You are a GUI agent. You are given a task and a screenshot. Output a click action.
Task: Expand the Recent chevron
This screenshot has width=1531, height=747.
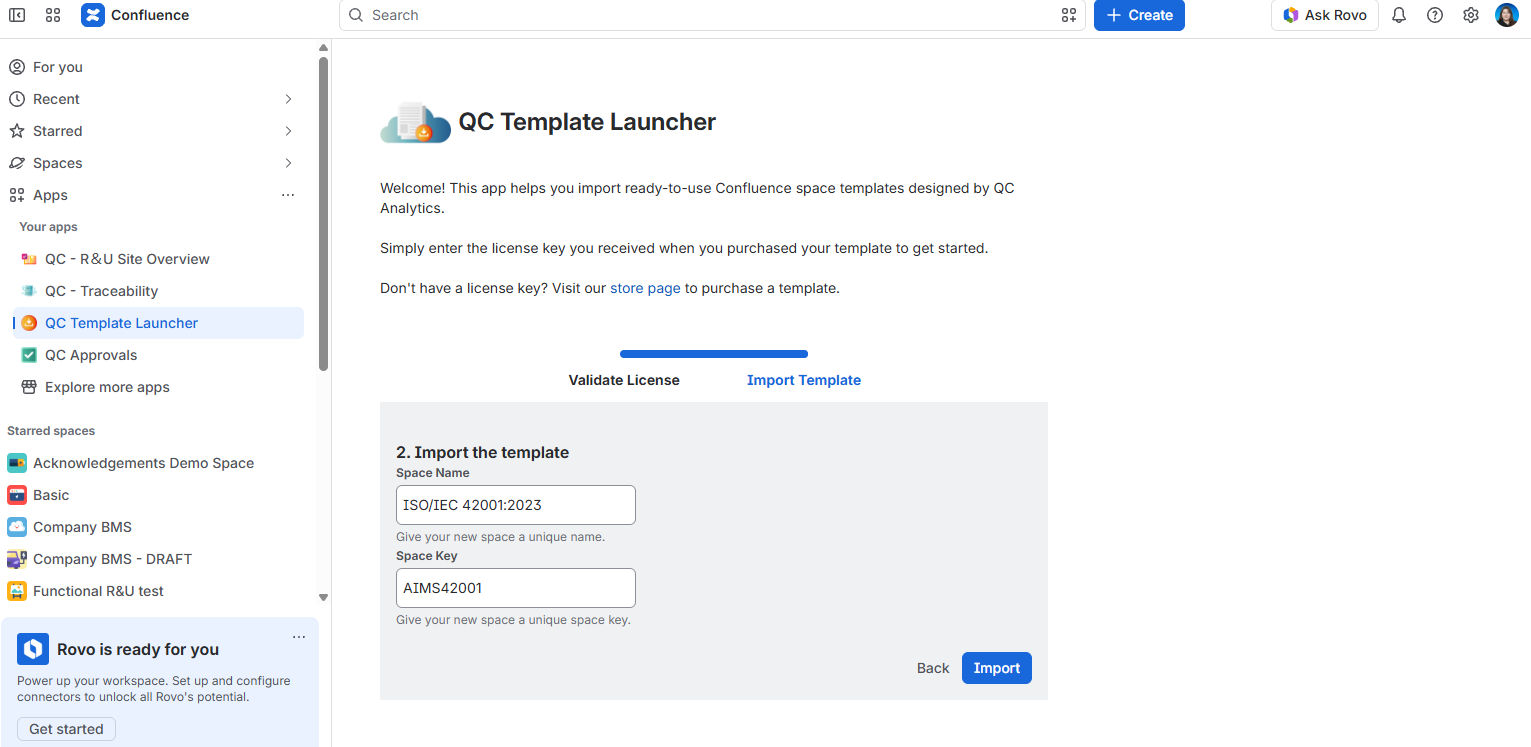288,99
